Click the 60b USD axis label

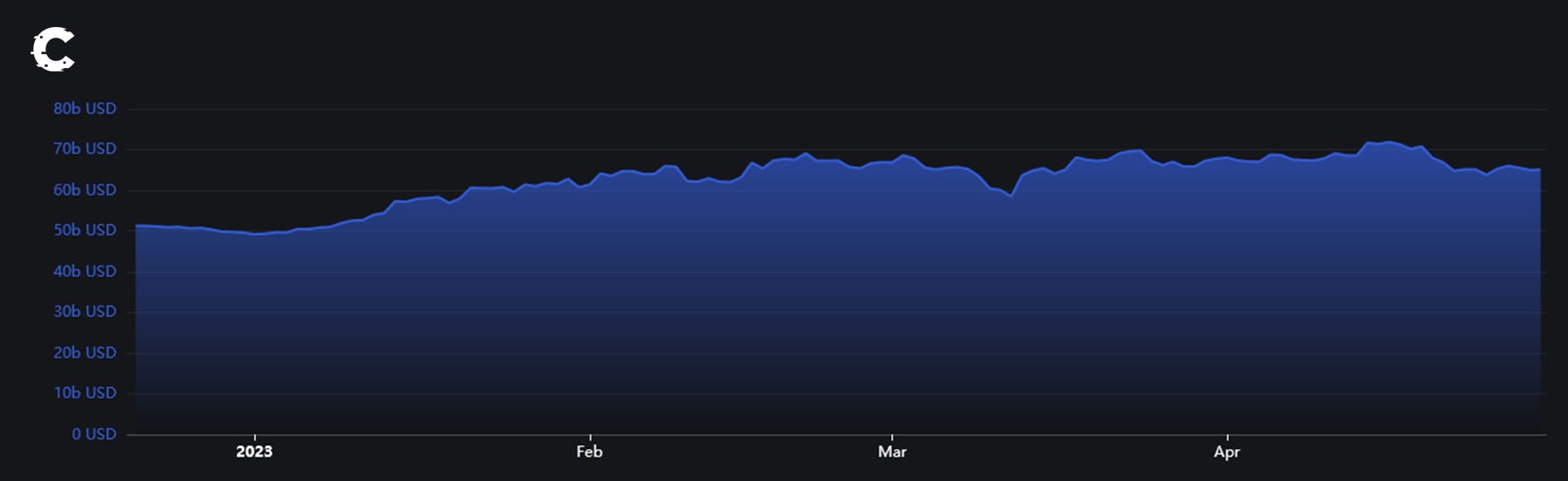pyautogui.click(x=84, y=190)
